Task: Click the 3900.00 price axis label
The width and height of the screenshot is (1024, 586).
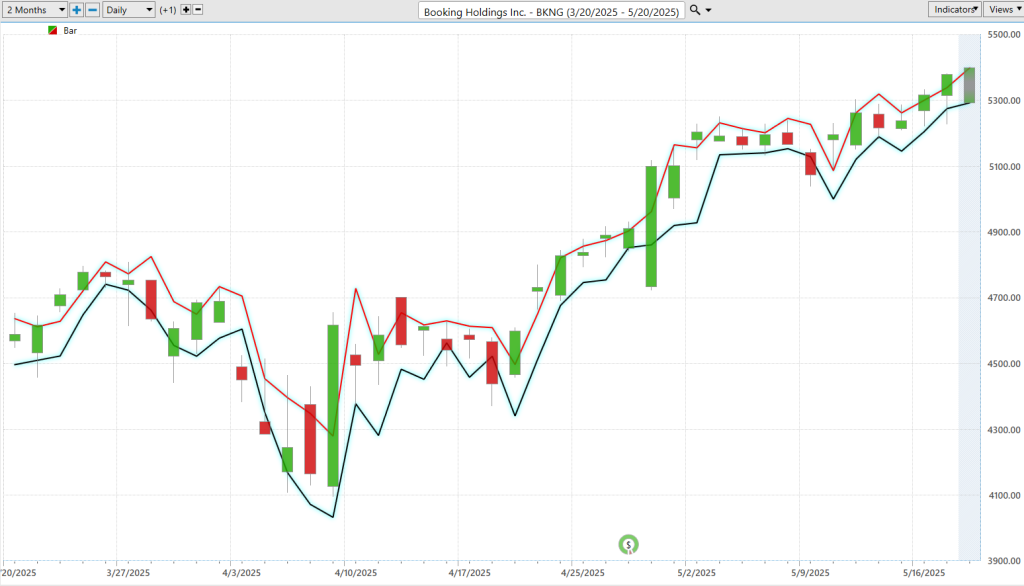Action: [x=1004, y=561]
